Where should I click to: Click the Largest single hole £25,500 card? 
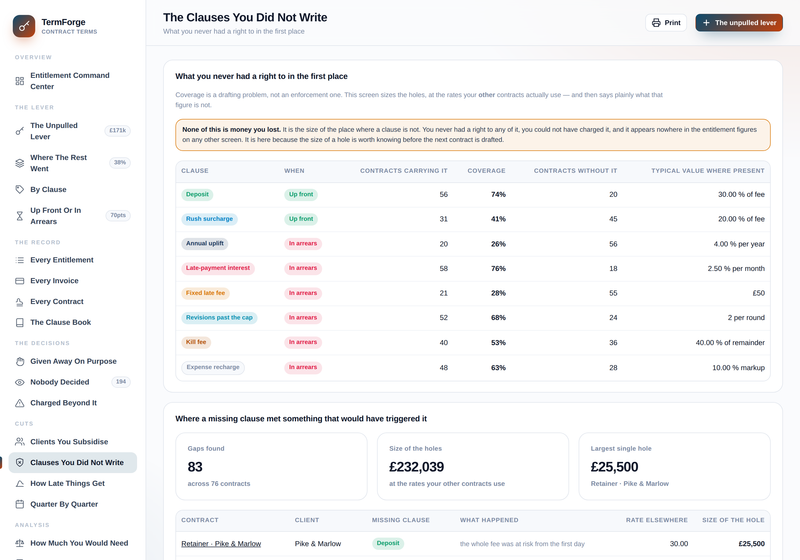[x=674, y=467]
